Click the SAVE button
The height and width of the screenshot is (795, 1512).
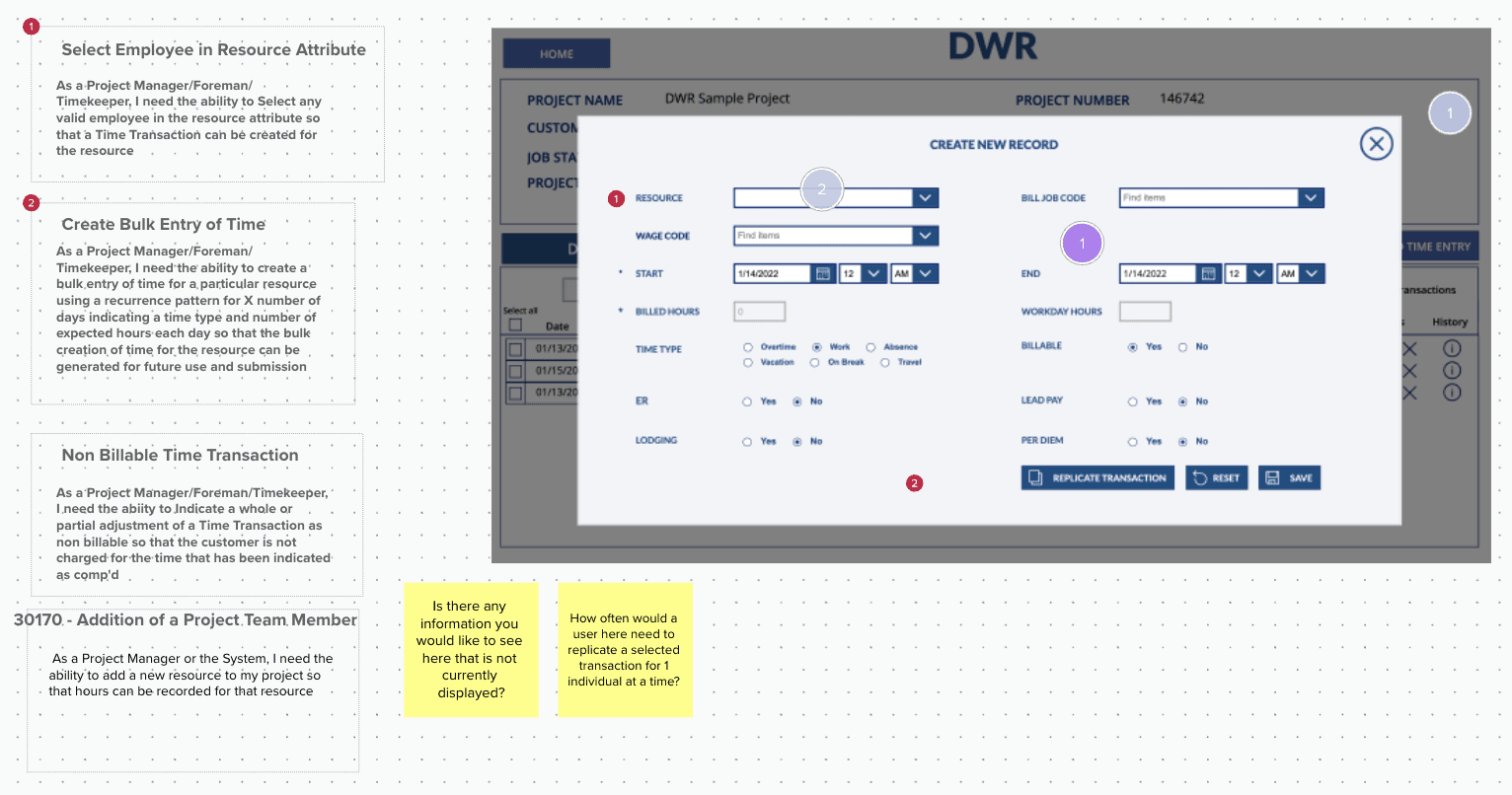[x=1289, y=477]
